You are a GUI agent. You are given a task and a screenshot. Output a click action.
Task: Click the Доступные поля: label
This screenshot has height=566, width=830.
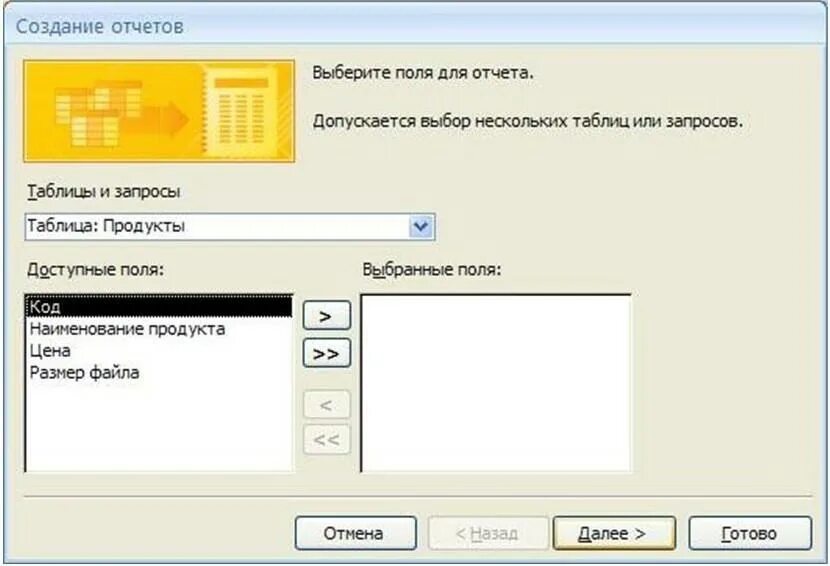(95, 269)
